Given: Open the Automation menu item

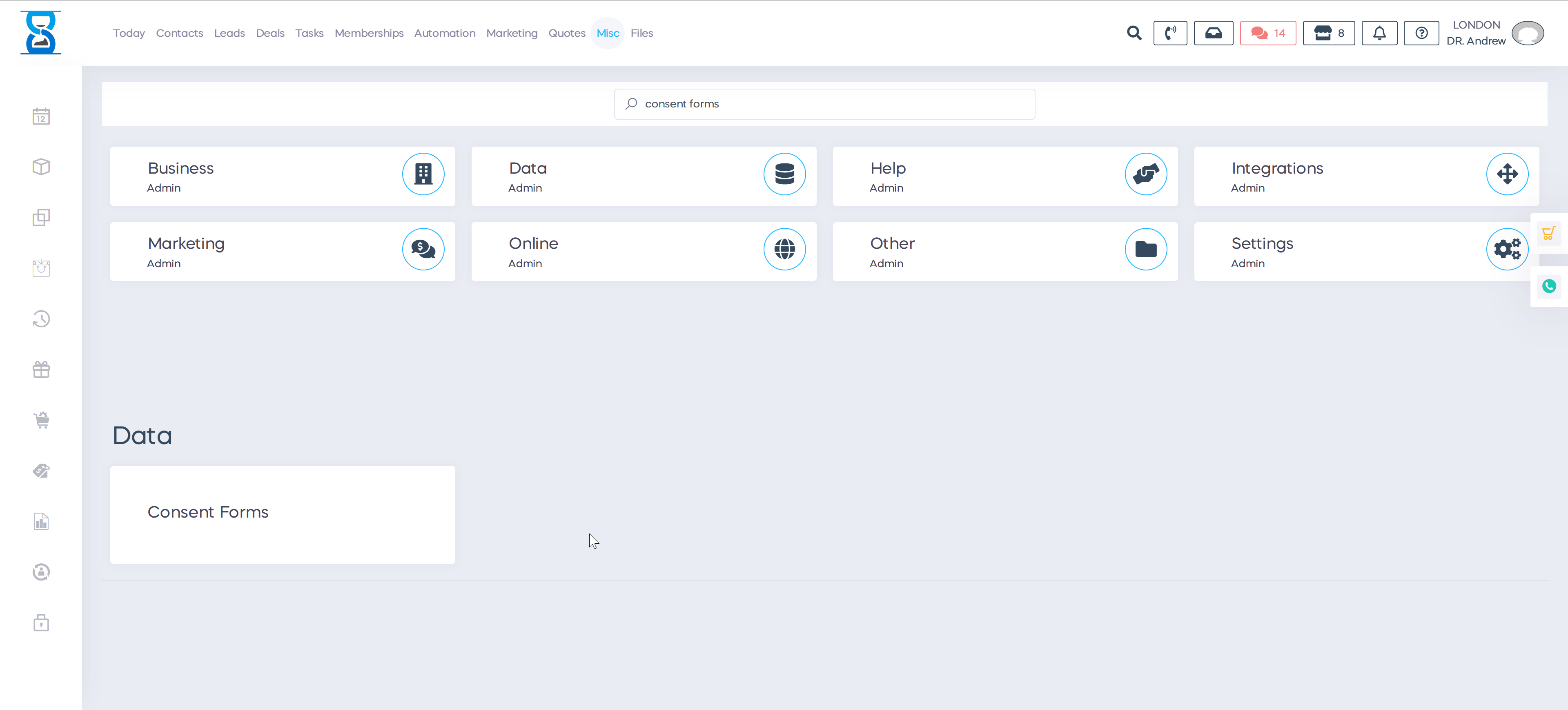Looking at the screenshot, I should coord(444,33).
